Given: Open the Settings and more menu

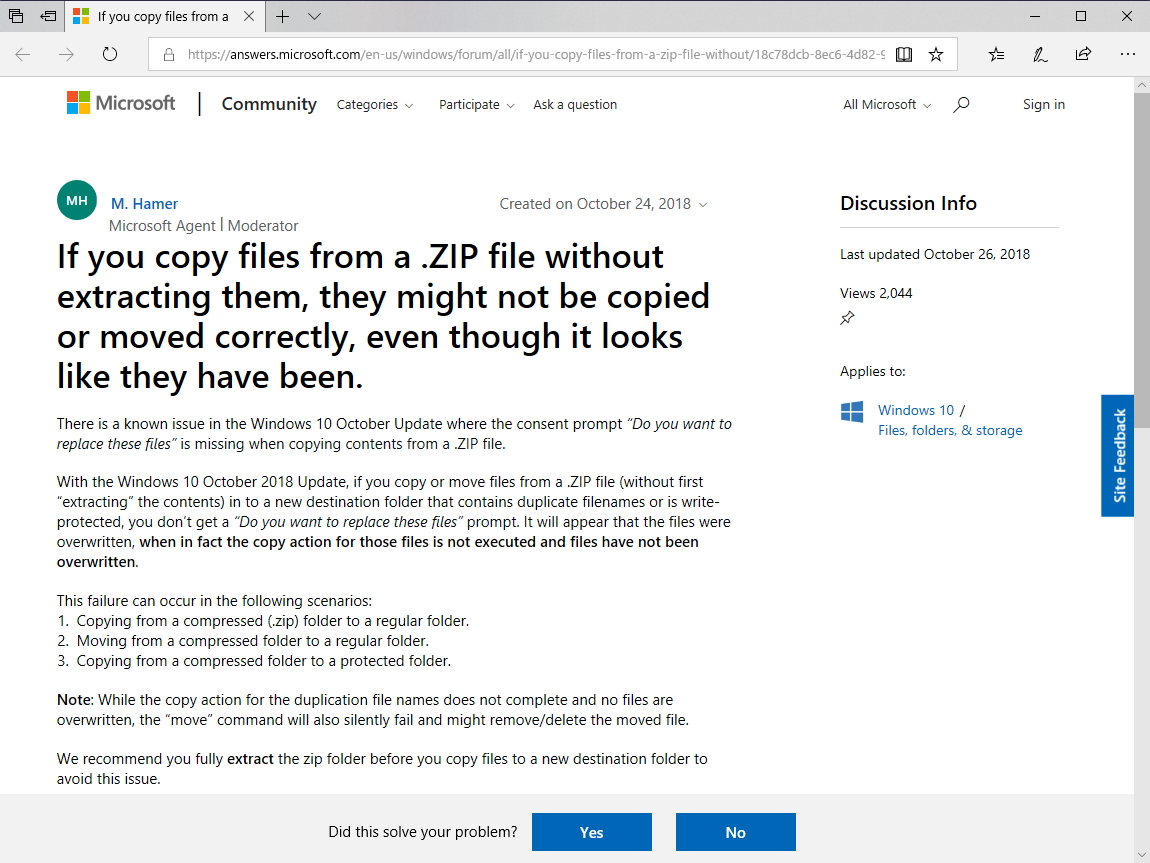Looking at the screenshot, I should click(1128, 54).
